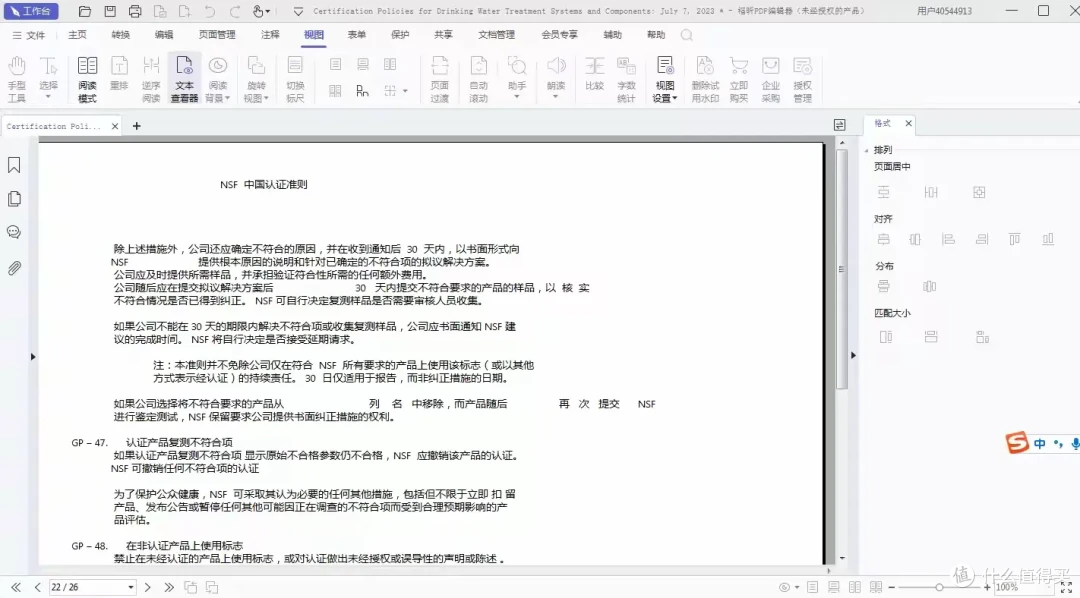Click the 切换标尺 ruler toggle

click(x=295, y=79)
